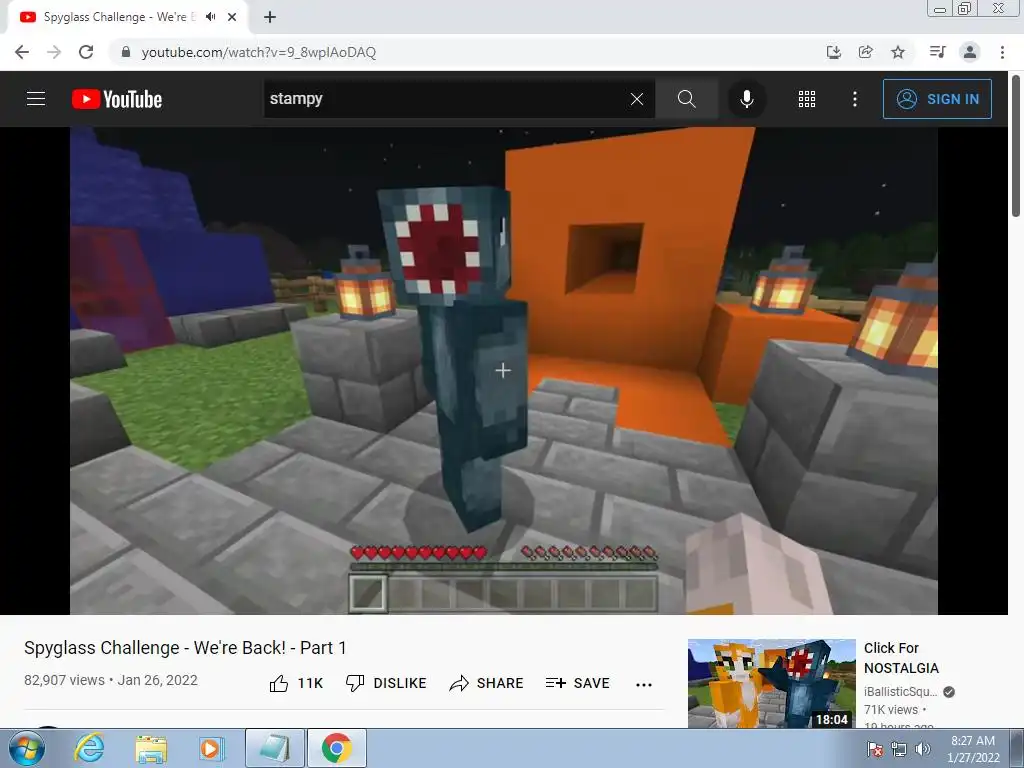Run search with the magnifier button
The width and height of the screenshot is (1024, 768).
pyautogui.click(x=686, y=99)
